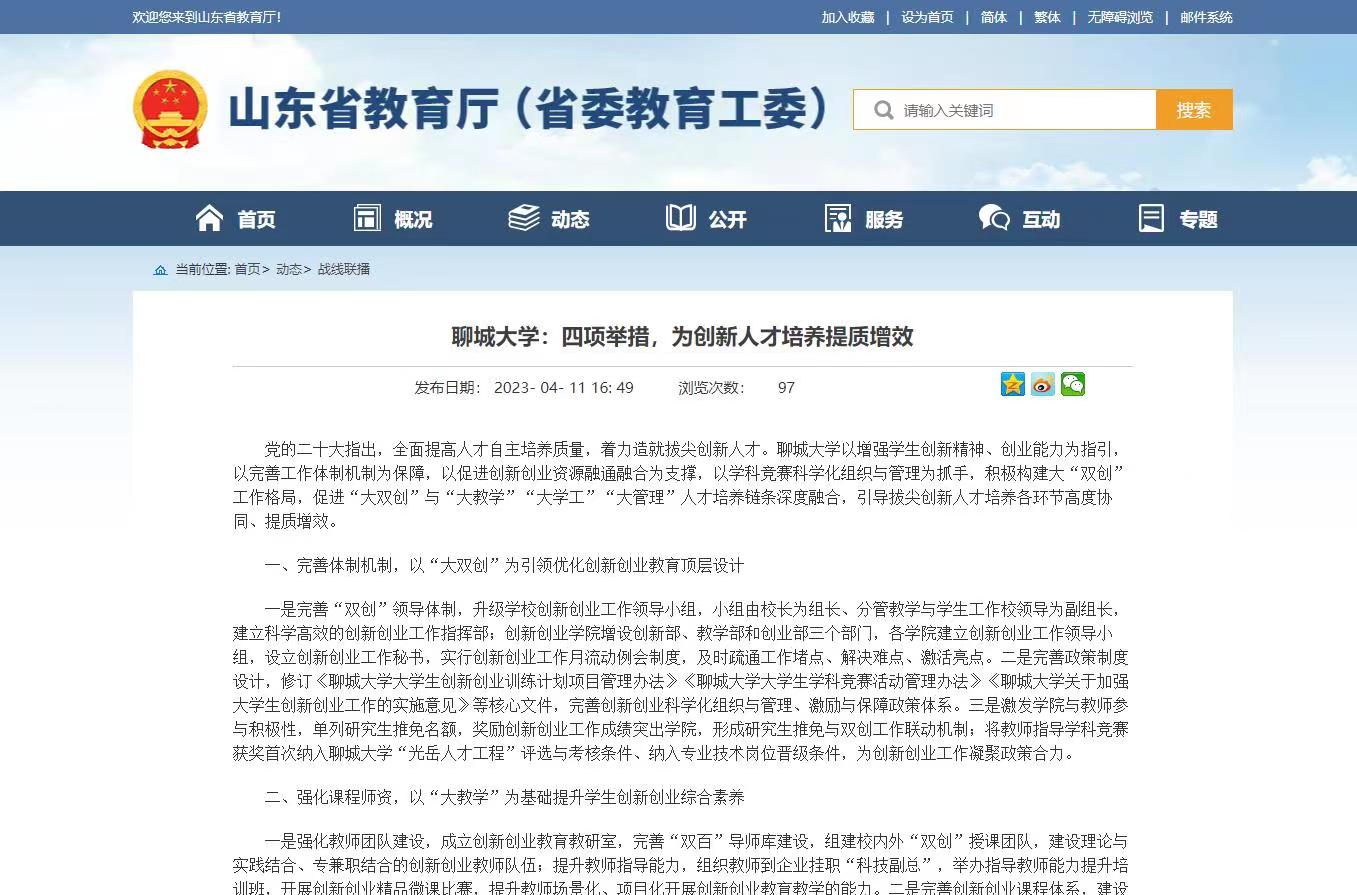Open the 互动 interaction chat icon
This screenshot has height=895, width=1357.
pyautogui.click(x=993, y=217)
